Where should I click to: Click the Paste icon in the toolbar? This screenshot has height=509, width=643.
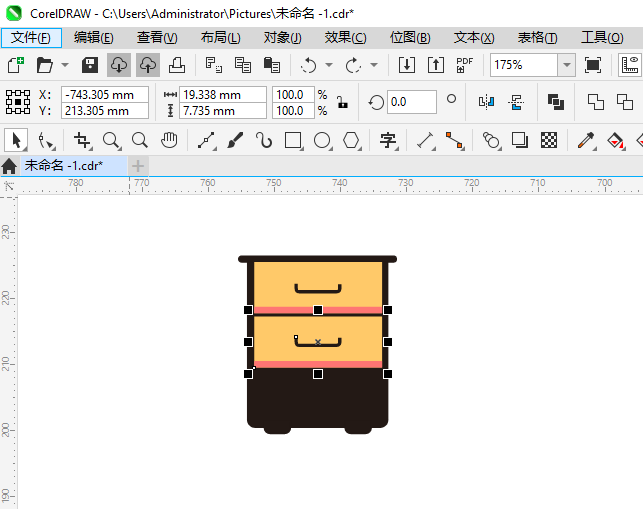(271, 65)
